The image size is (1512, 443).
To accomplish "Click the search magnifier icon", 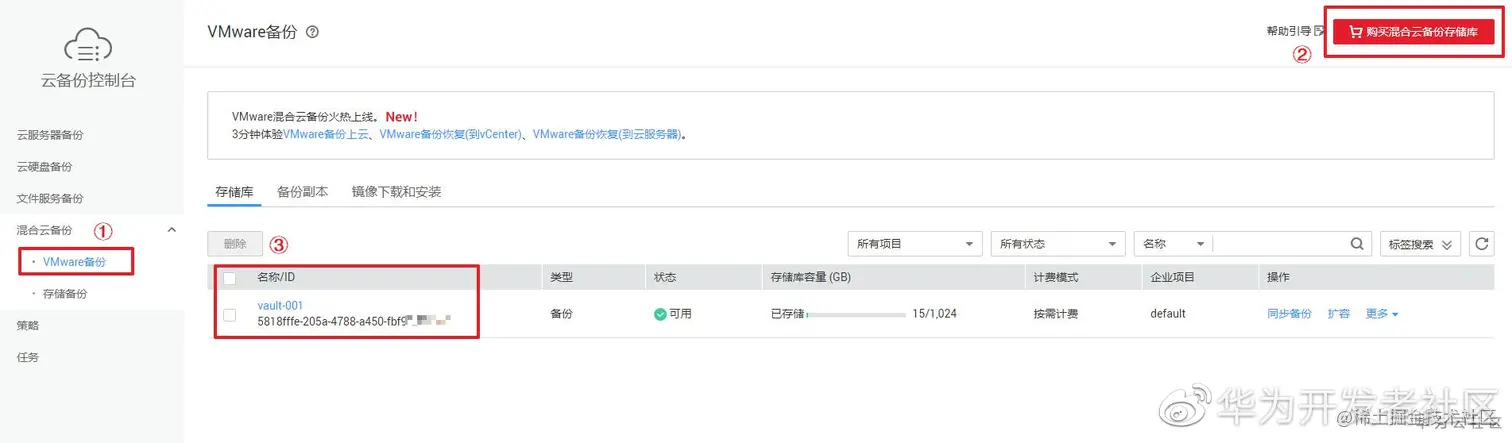I will [1357, 243].
